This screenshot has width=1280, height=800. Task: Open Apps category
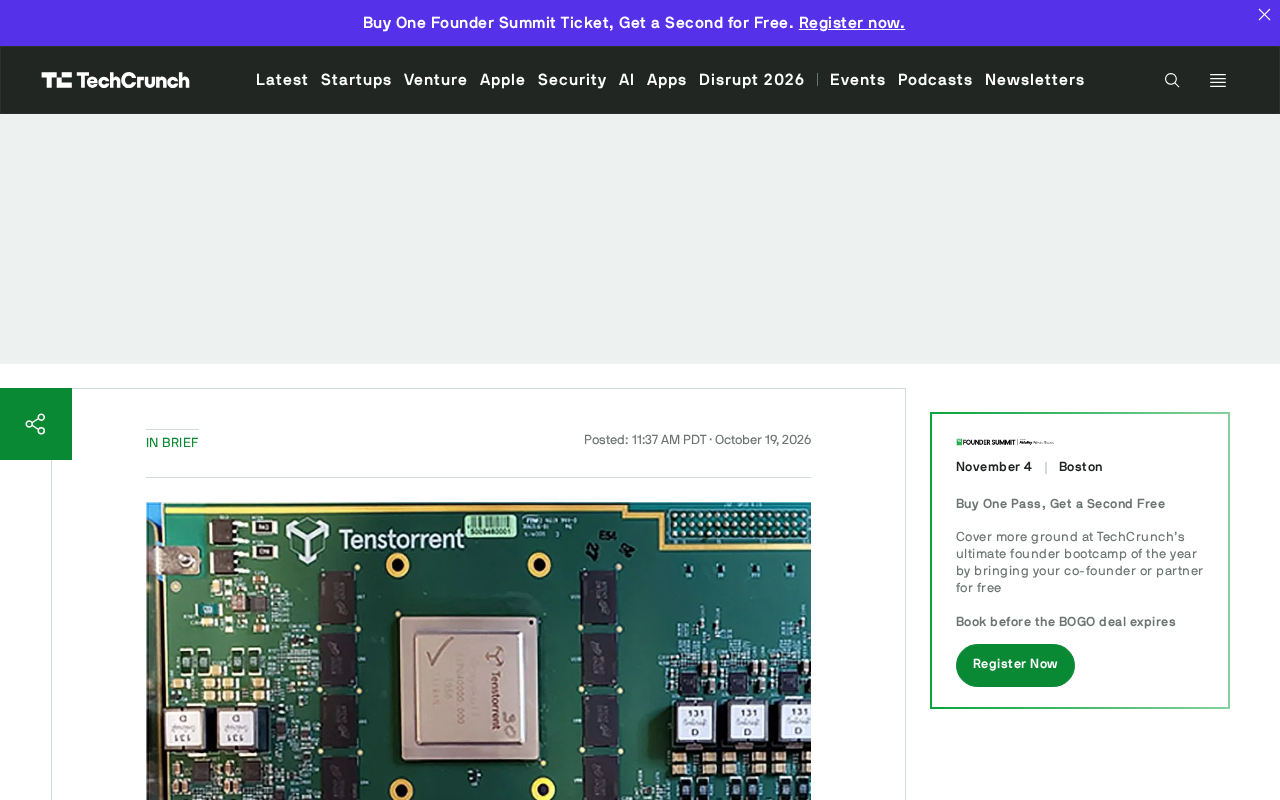[x=667, y=80]
